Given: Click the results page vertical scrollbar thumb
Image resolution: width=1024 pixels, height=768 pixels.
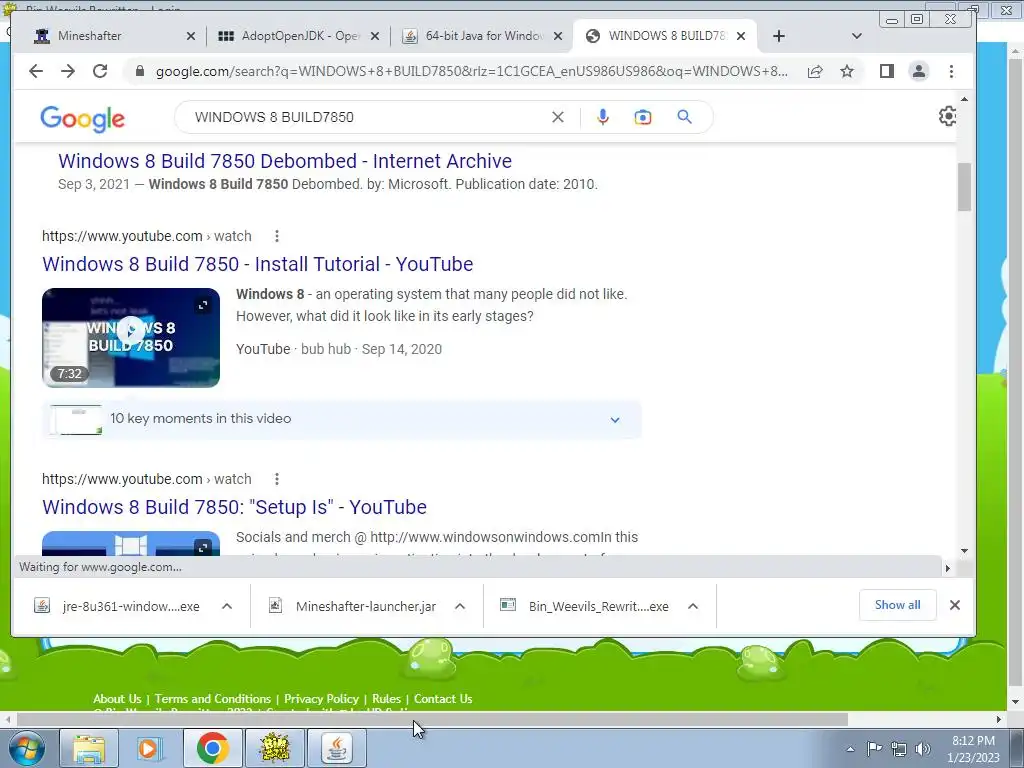Looking at the screenshot, I should click(965, 187).
